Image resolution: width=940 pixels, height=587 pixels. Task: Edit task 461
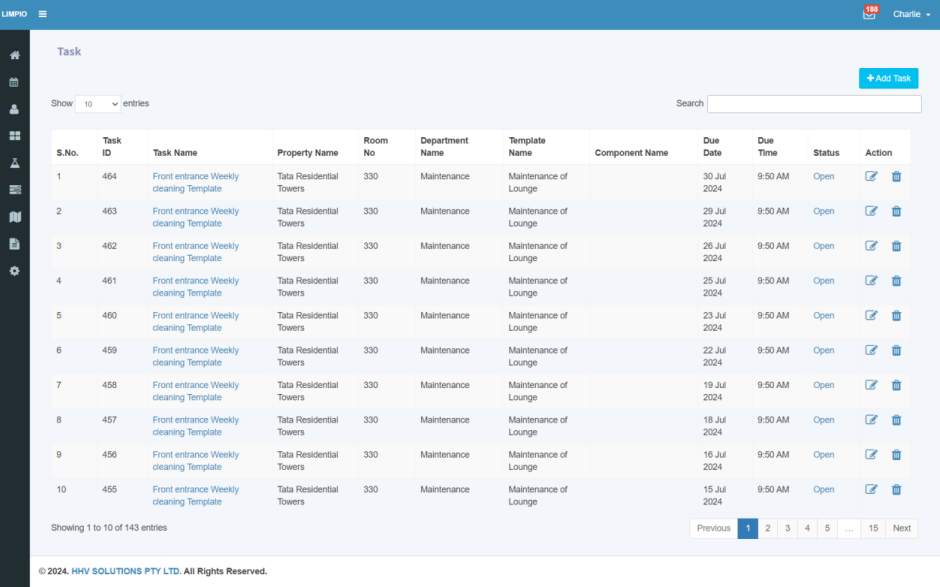tap(871, 281)
